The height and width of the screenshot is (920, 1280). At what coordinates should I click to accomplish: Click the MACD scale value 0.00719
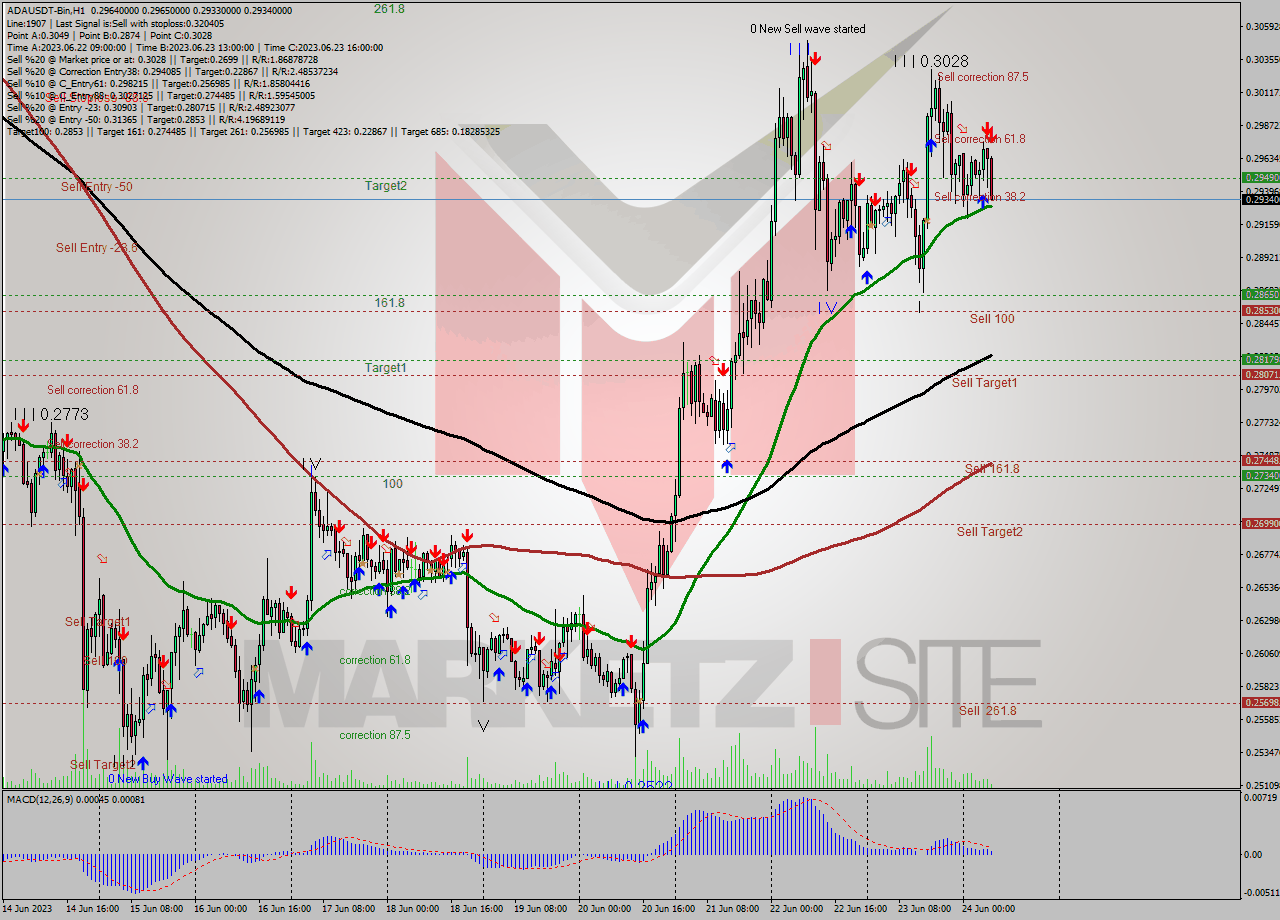tap(1260, 797)
